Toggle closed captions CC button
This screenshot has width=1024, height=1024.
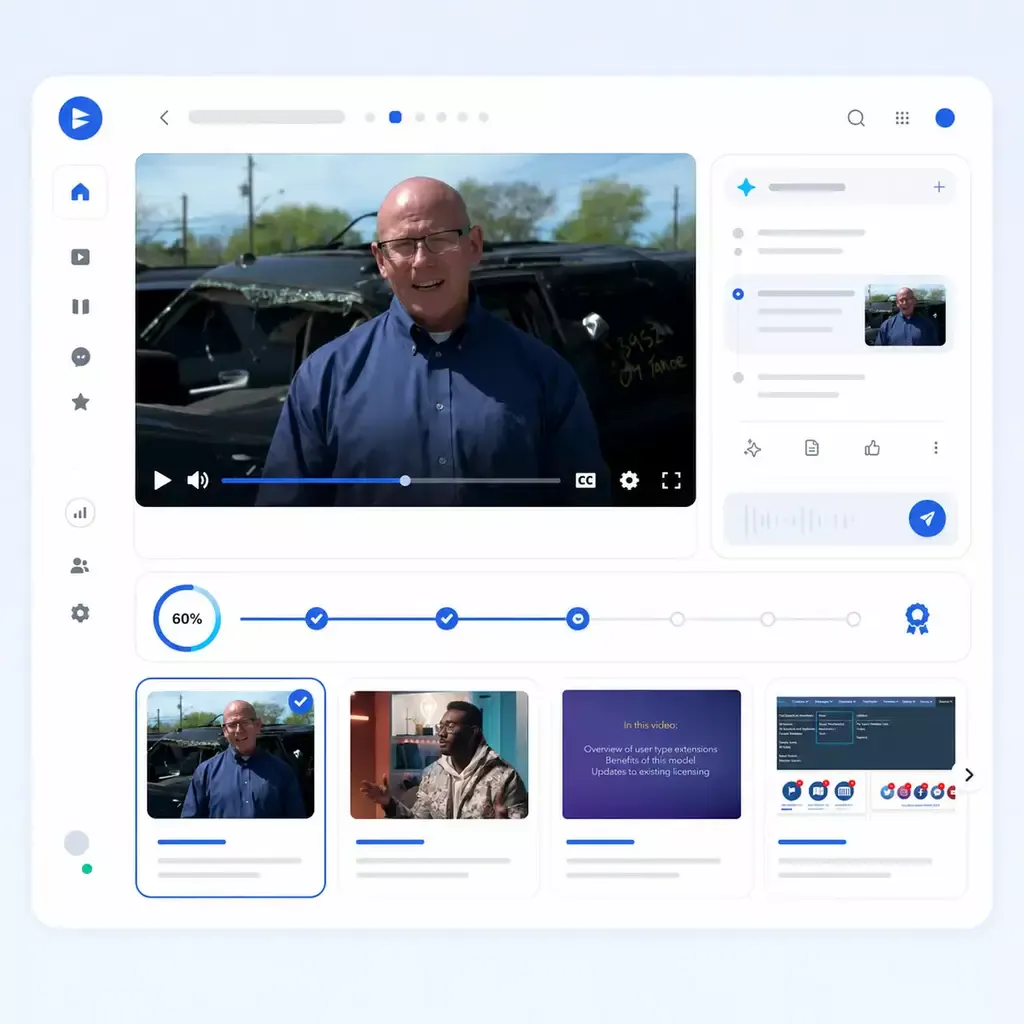[586, 481]
